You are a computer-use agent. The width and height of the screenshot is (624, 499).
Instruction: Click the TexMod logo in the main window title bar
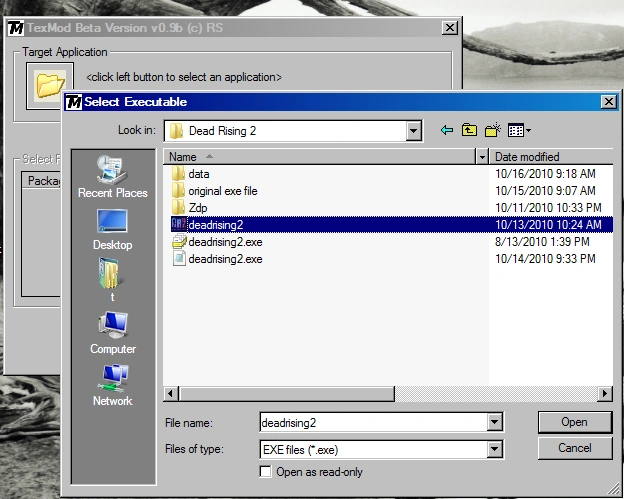point(16,28)
